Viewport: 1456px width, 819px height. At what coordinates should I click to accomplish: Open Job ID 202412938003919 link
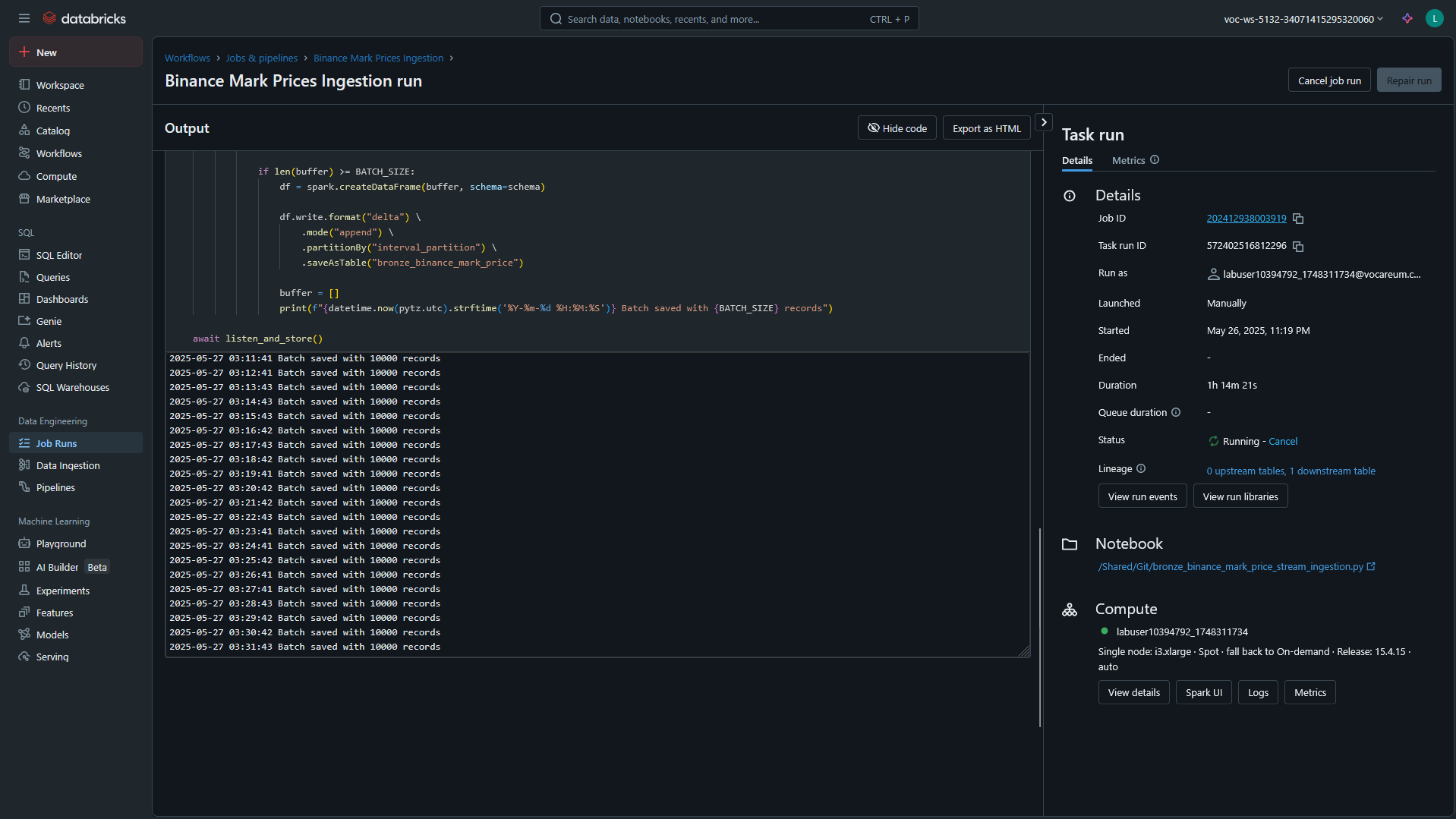point(1246,218)
